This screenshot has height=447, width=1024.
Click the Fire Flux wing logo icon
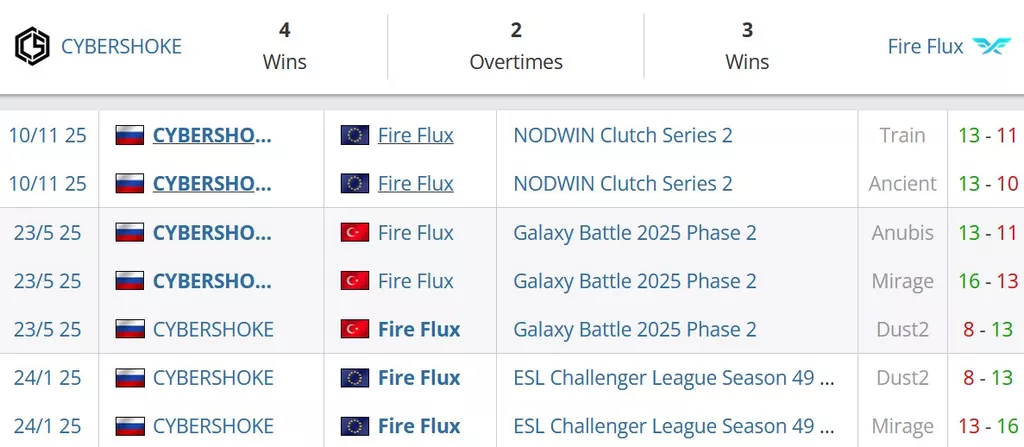(992, 46)
